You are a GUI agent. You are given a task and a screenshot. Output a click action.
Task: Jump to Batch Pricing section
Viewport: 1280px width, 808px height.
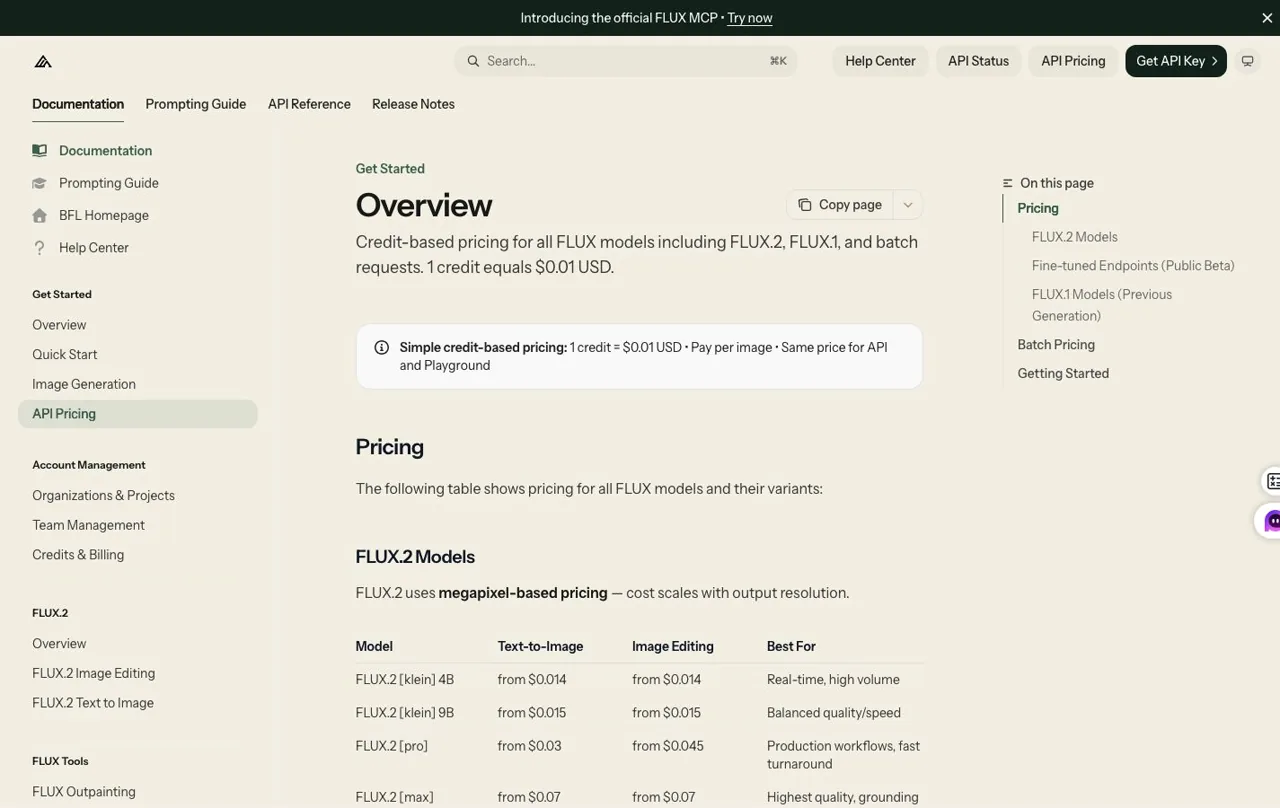[1056, 345]
